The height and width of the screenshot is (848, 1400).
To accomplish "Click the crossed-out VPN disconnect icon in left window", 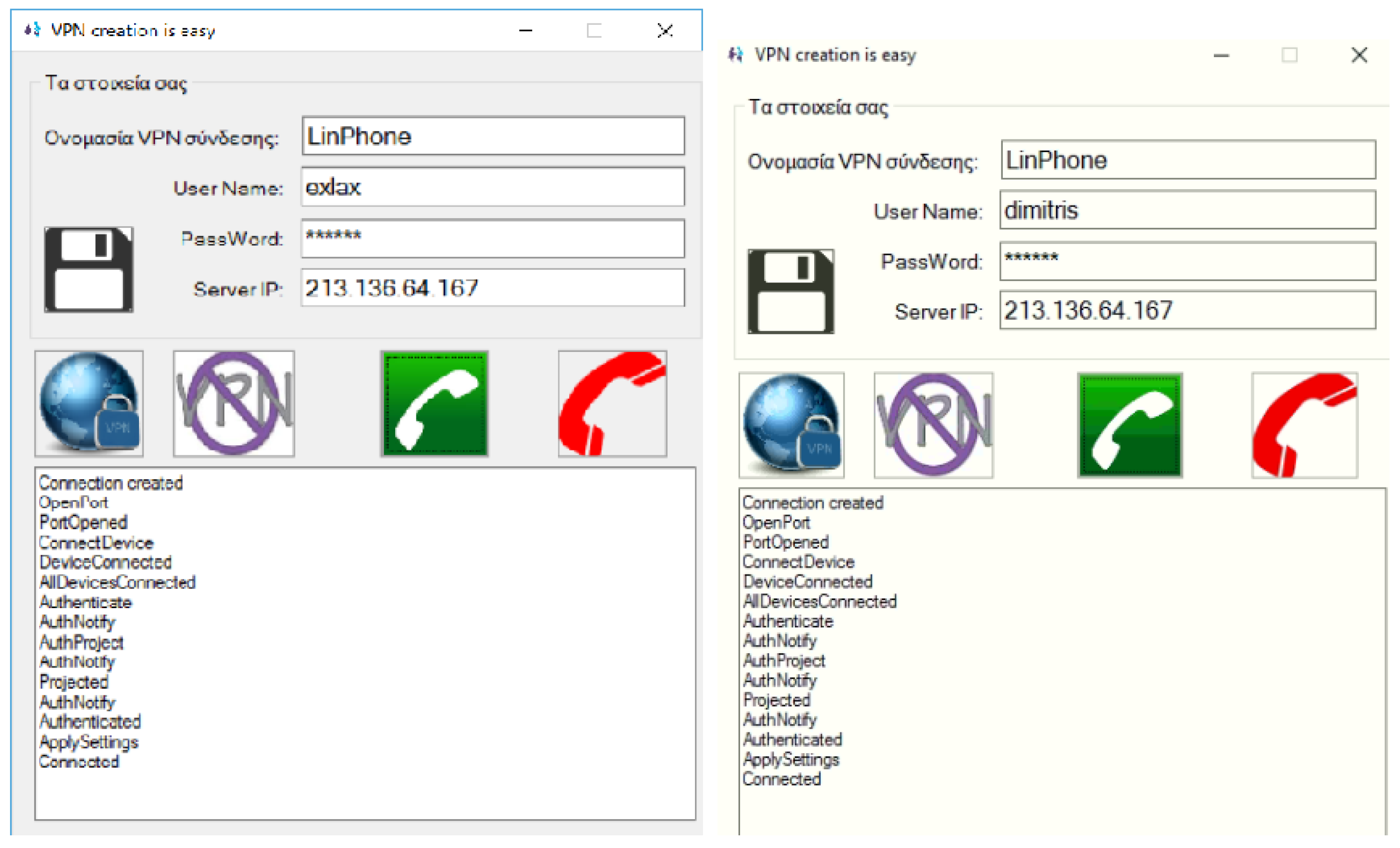I will [233, 404].
